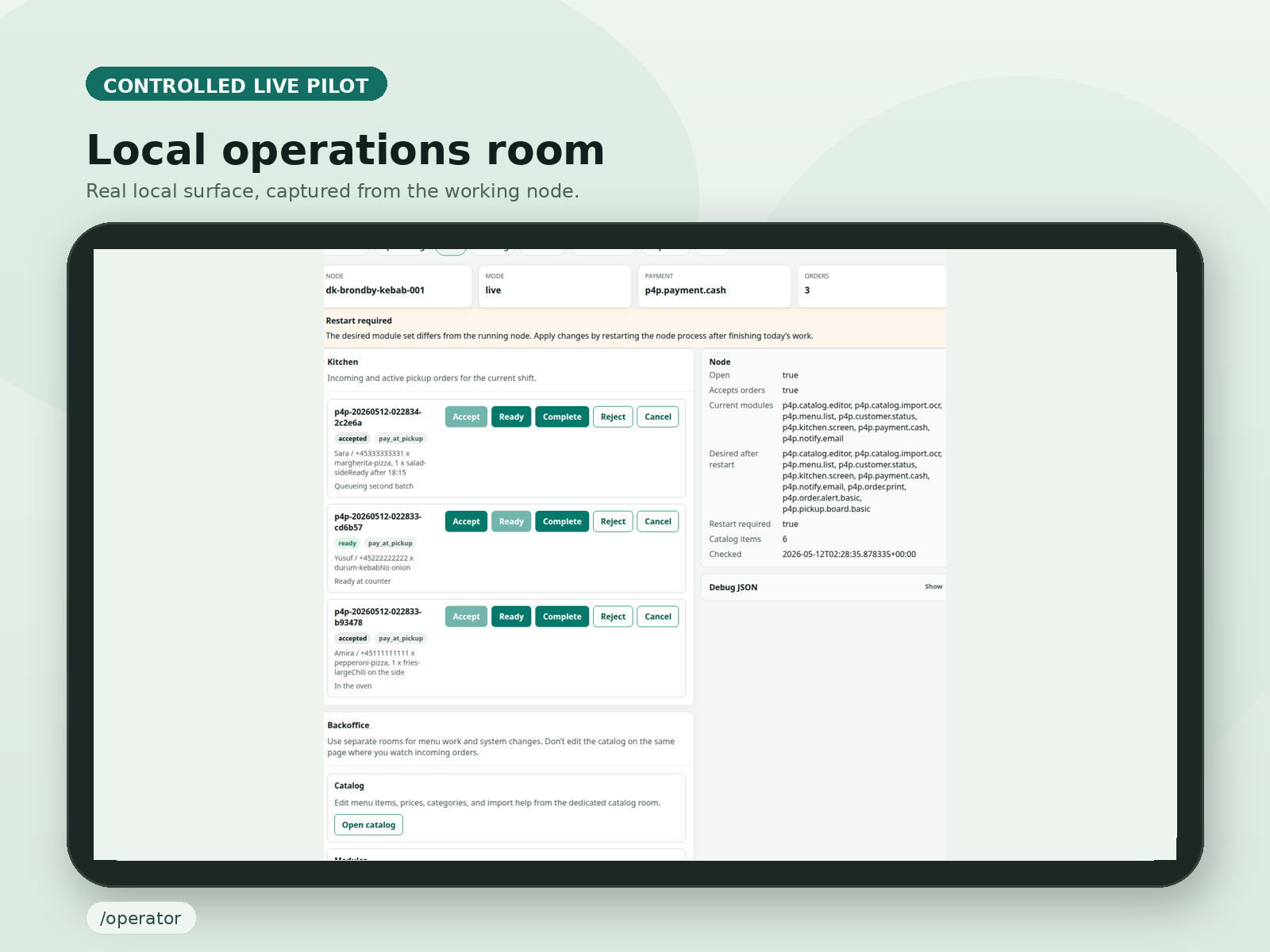Click the 'Restart required' banner heading
1270x952 pixels.
tap(359, 321)
